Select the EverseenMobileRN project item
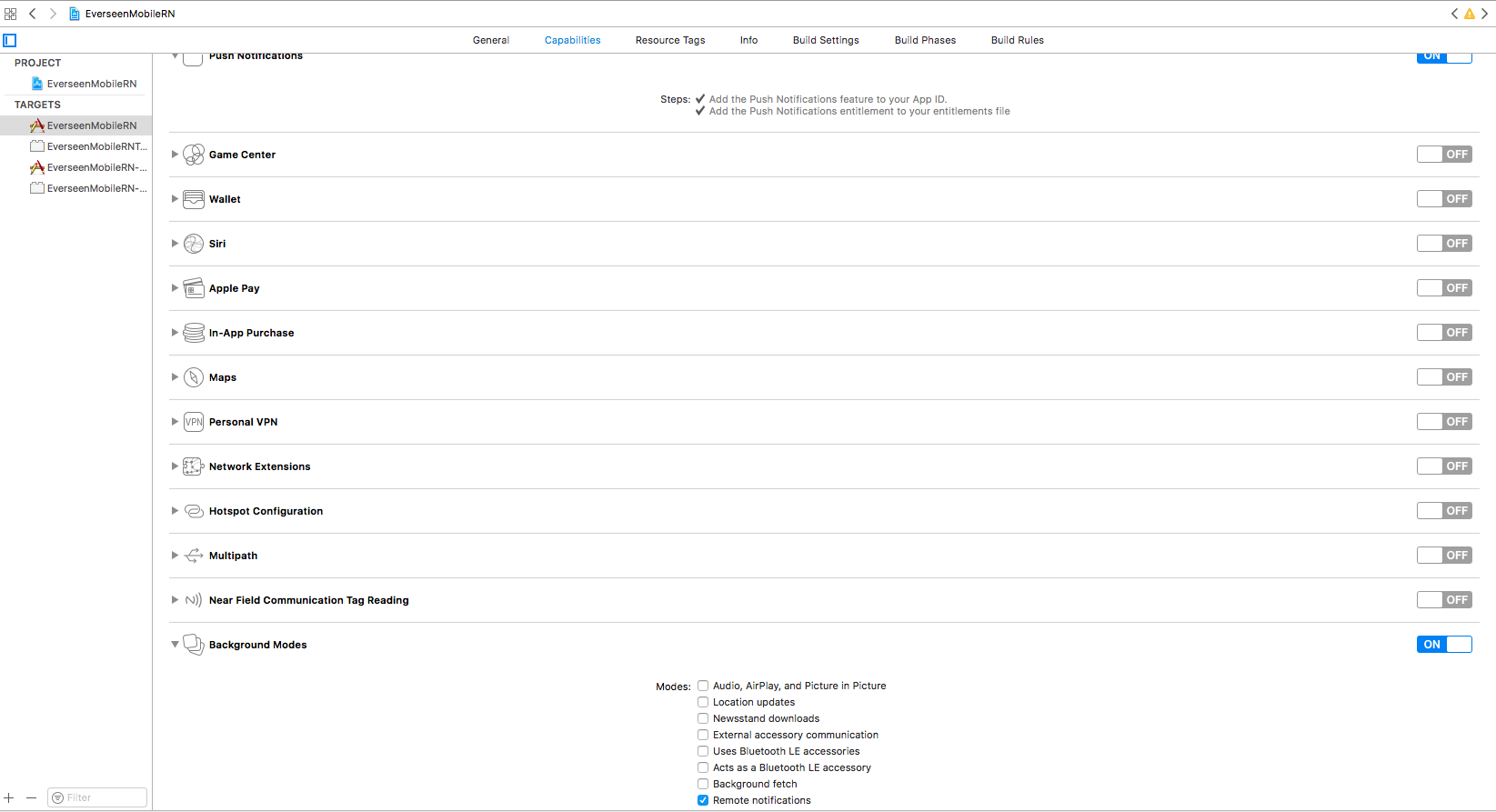1496x812 pixels. point(76,84)
